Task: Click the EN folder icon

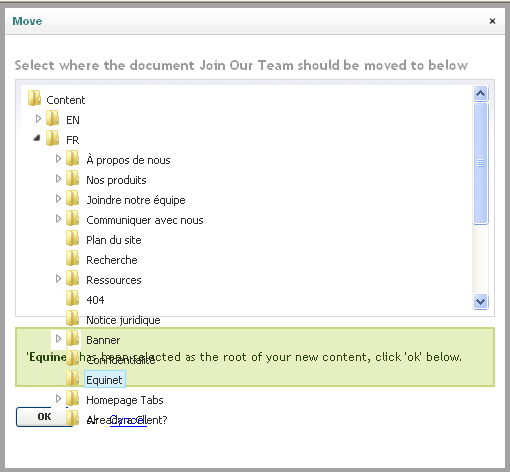Action: 53,118
